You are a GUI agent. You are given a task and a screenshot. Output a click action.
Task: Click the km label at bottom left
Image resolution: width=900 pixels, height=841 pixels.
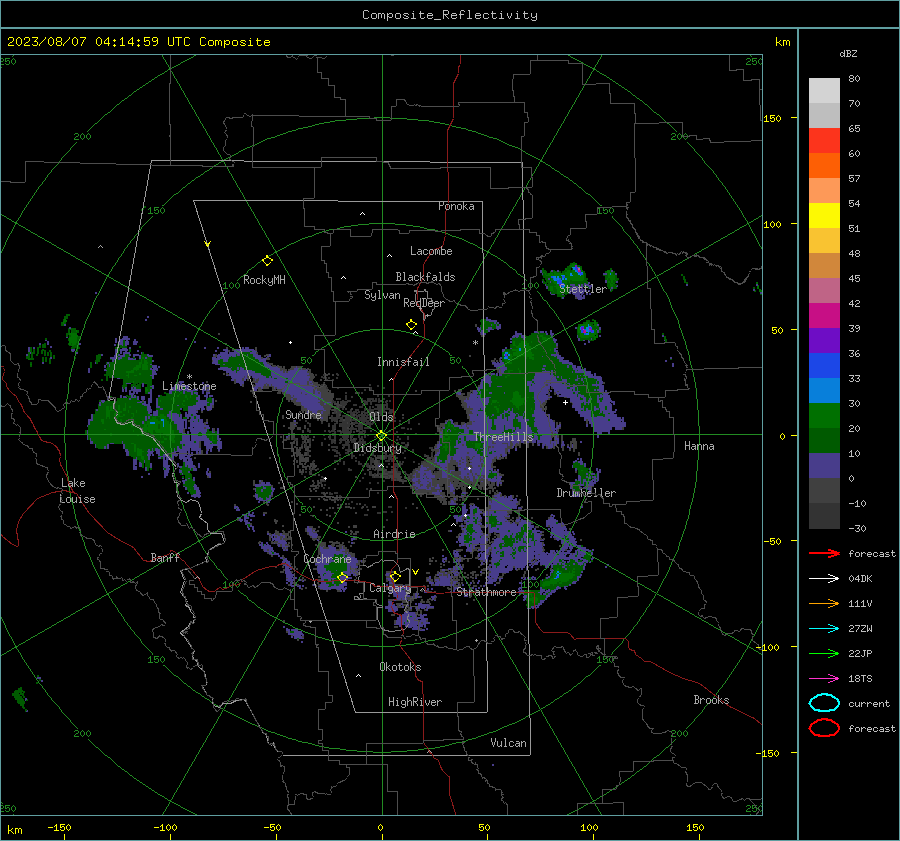[14, 830]
